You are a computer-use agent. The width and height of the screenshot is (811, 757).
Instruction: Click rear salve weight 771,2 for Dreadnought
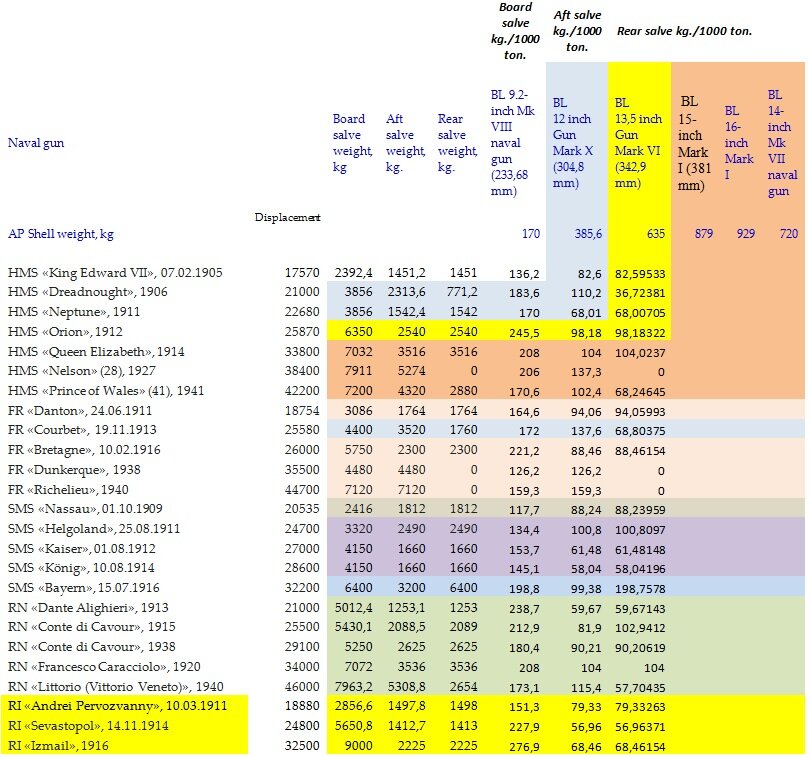[462, 292]
